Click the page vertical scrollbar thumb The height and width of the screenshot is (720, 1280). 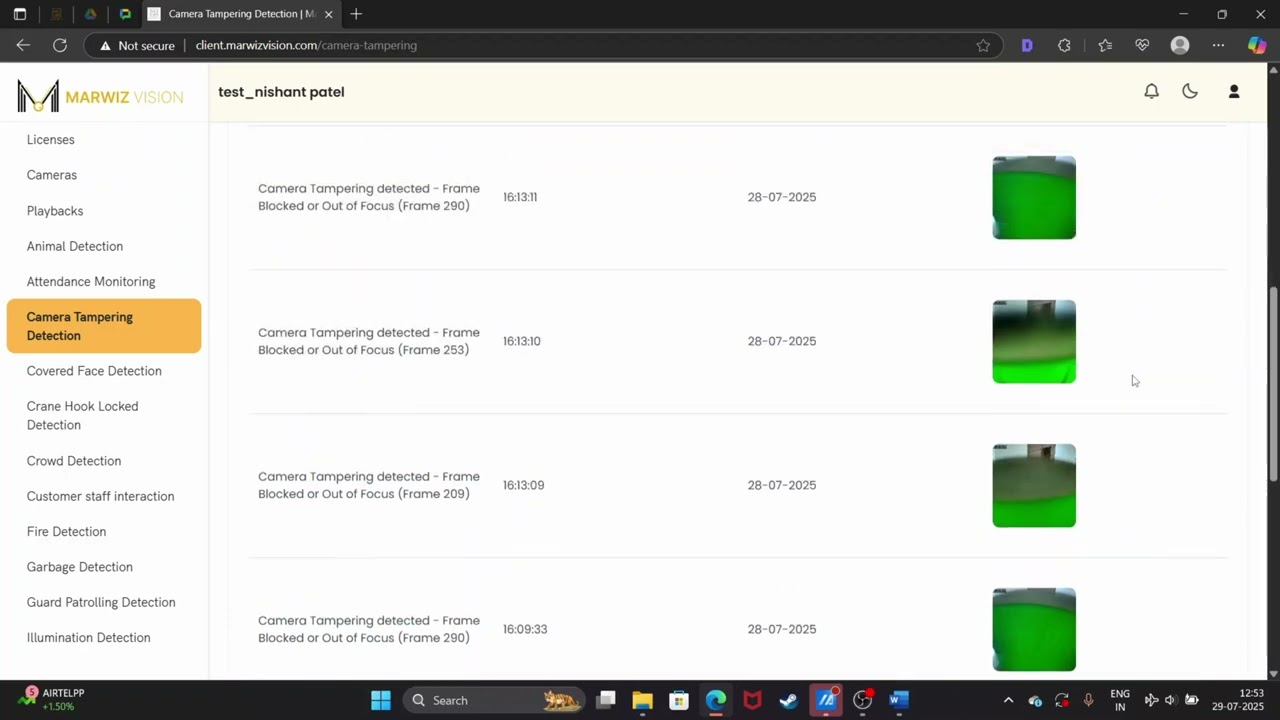point(1273,384)
